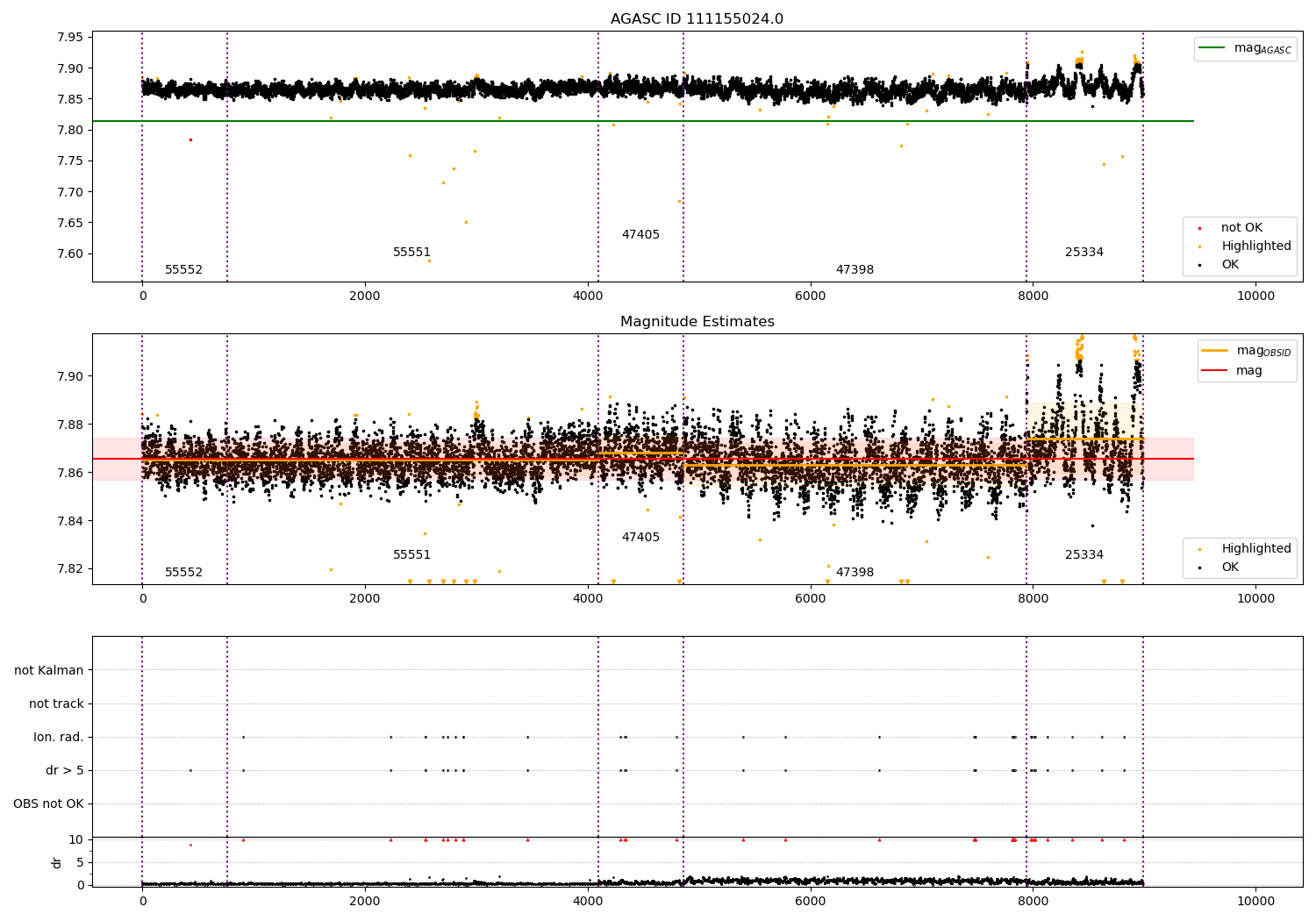Click OBSID label 25334 in the middle plot
The height and width of the screenshot is (921, 1316).
coord(1084,555)
